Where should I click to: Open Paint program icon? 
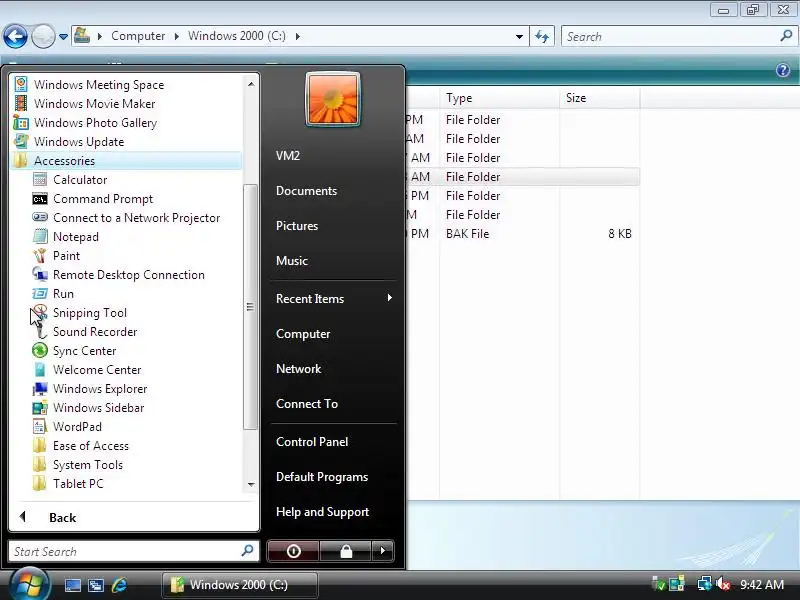tap(40, 256)
